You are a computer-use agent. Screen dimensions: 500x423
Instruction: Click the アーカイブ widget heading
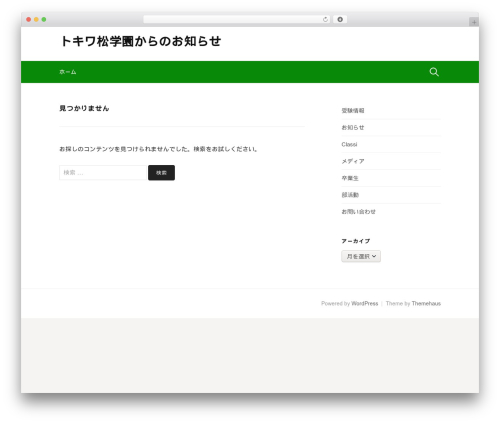pos(355,241)
